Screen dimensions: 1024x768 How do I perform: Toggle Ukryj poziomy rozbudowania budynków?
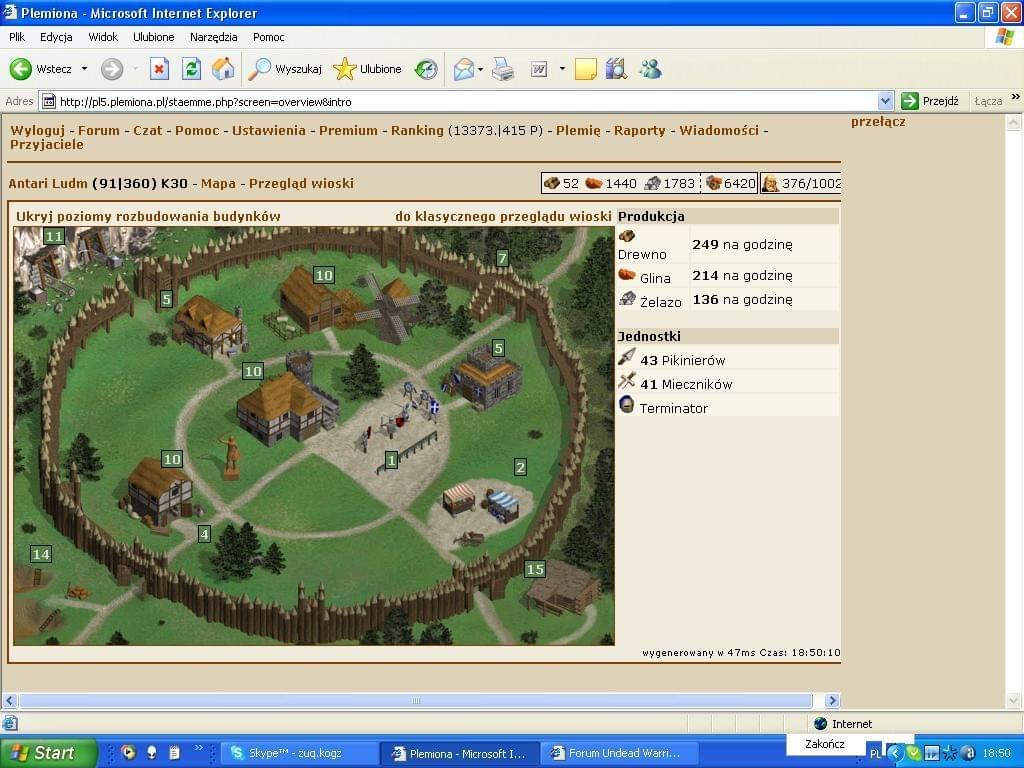(x=148, y=216)
